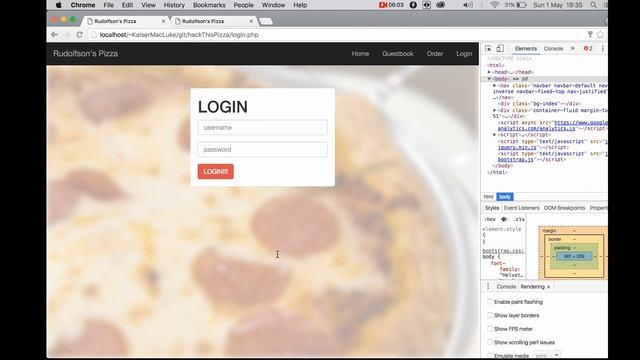The height and width of the screenshot is (360, 640).
Task: Go to Home in the pizza navbar
Action: click(360, 53)
